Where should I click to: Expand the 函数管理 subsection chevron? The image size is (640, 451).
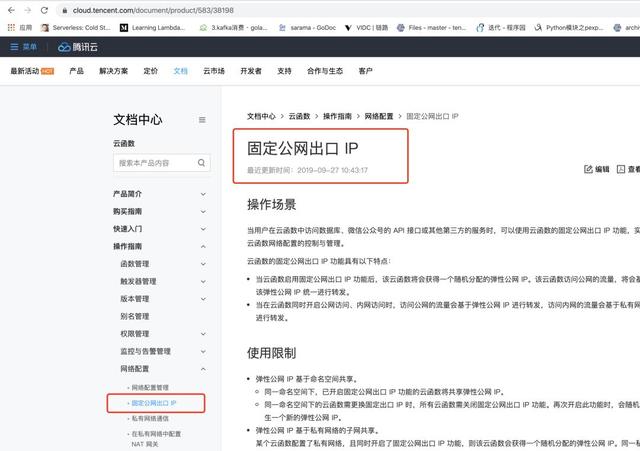(x=203, y=264)
